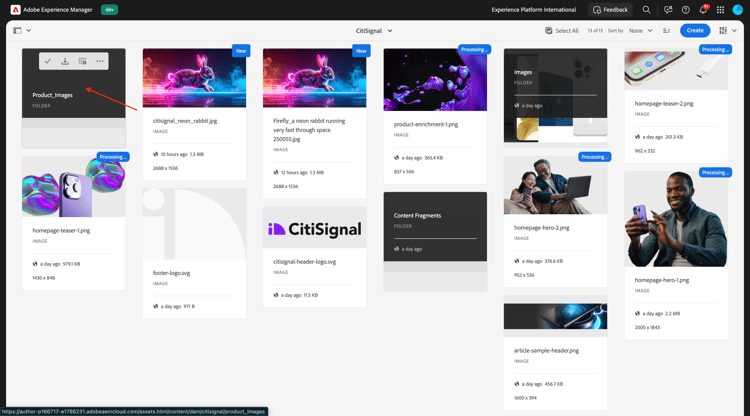The image size is (750, 416).
Task: Click the New badge on citisignal_neon_rabbit.jpg
Action: pyautogui.click(x=241, y=51)
